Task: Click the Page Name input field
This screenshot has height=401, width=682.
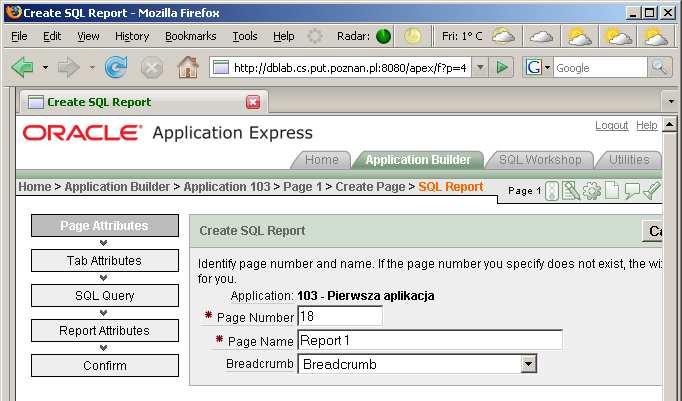Action: tap(430, 340)
